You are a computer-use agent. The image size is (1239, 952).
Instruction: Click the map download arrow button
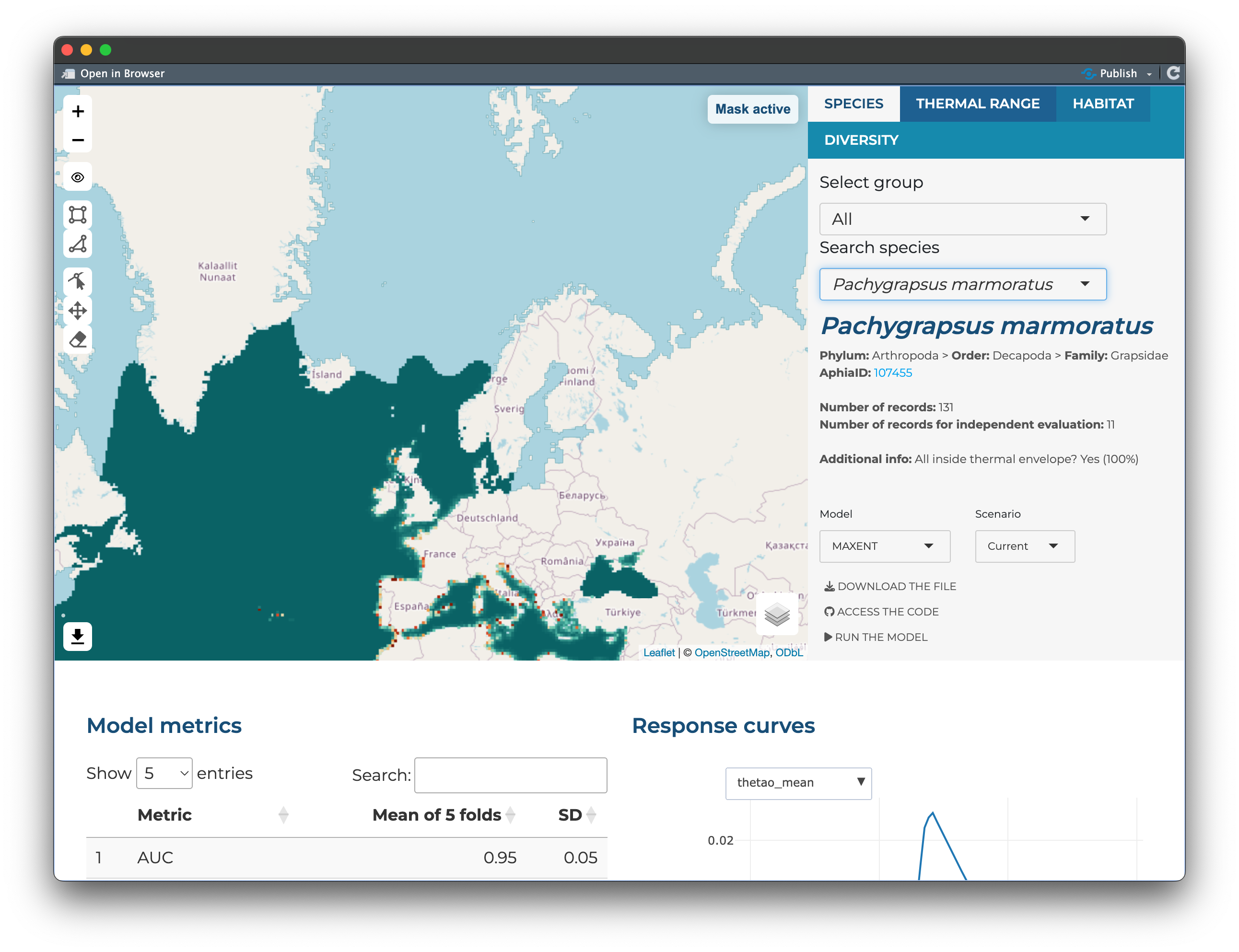coord(78,637)
